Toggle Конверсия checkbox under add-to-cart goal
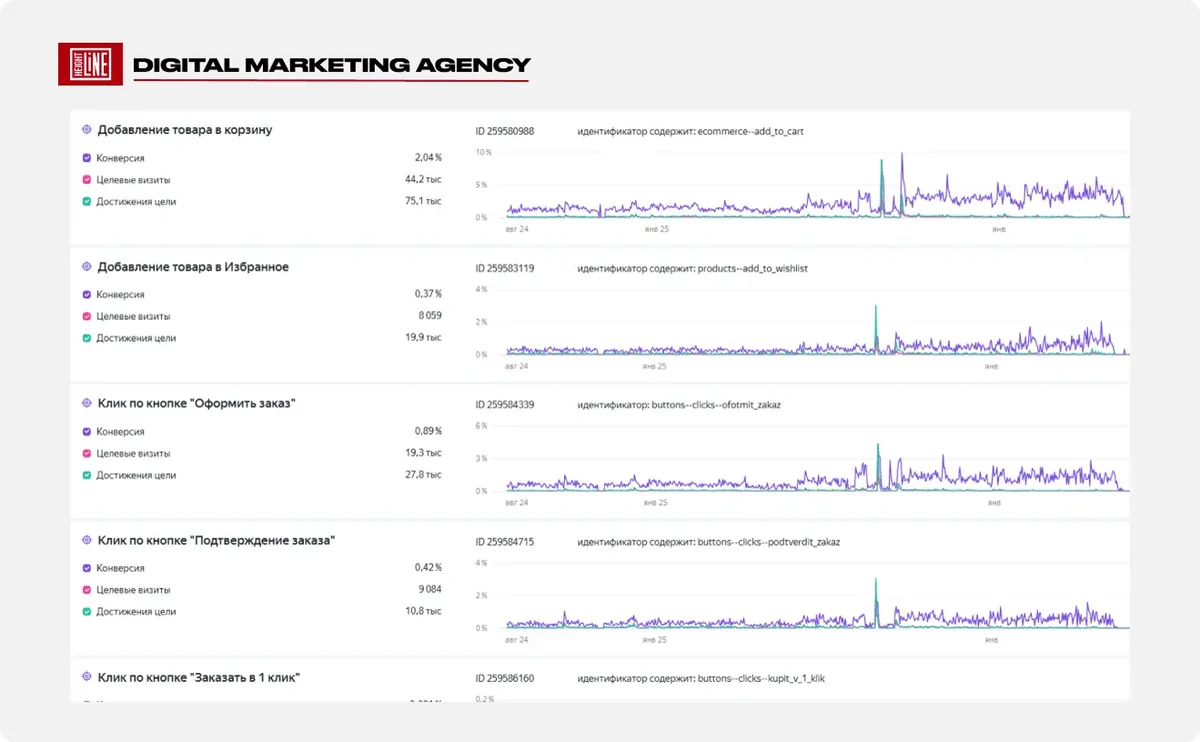 [87, 158]
